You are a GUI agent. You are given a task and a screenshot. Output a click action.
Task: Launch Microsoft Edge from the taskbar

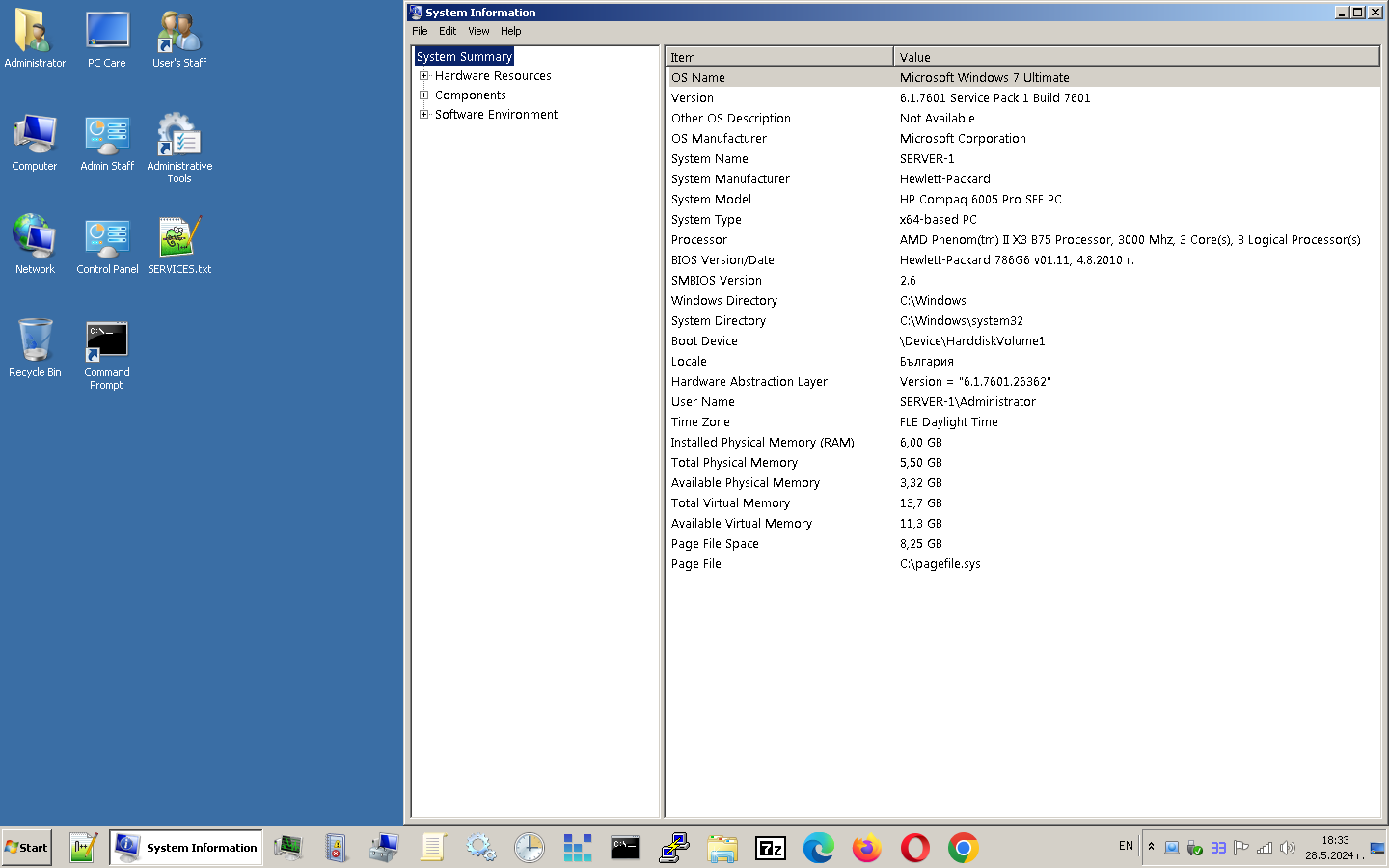point(818,848)
